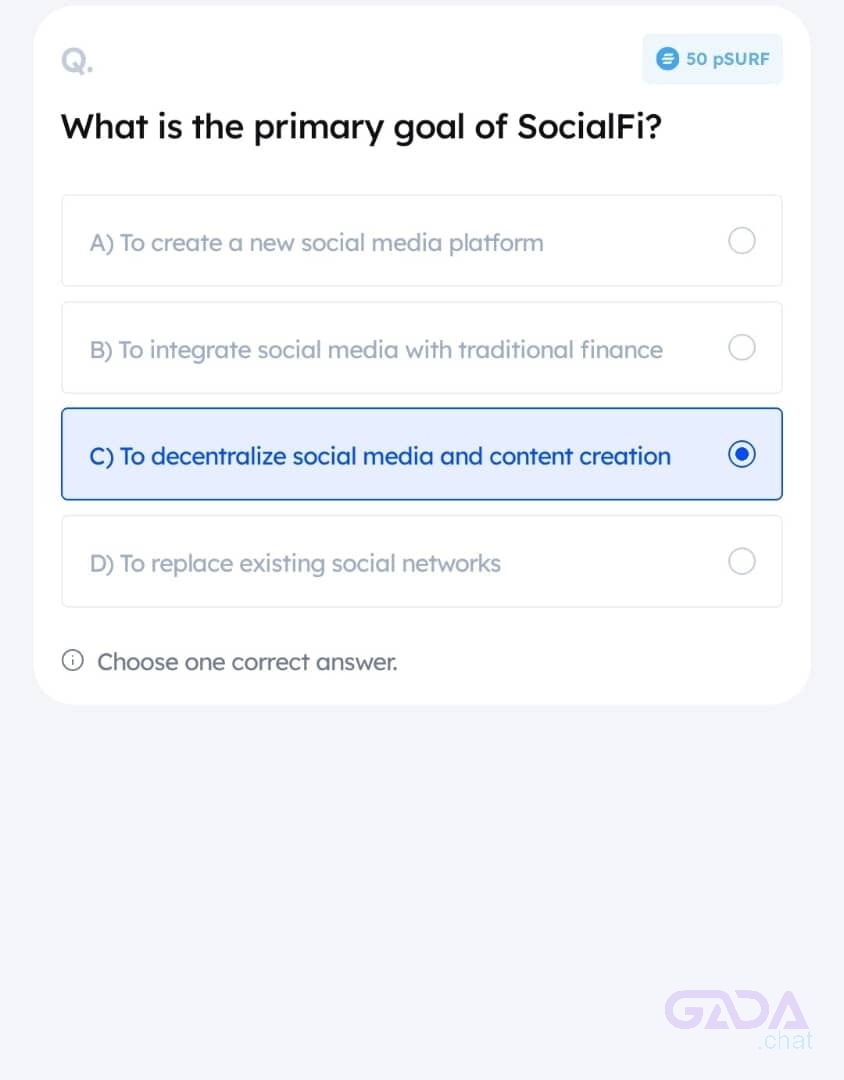844x1080 pixels.
Task: Click the 50 pSURF reward badge
Action: [712, 59]
